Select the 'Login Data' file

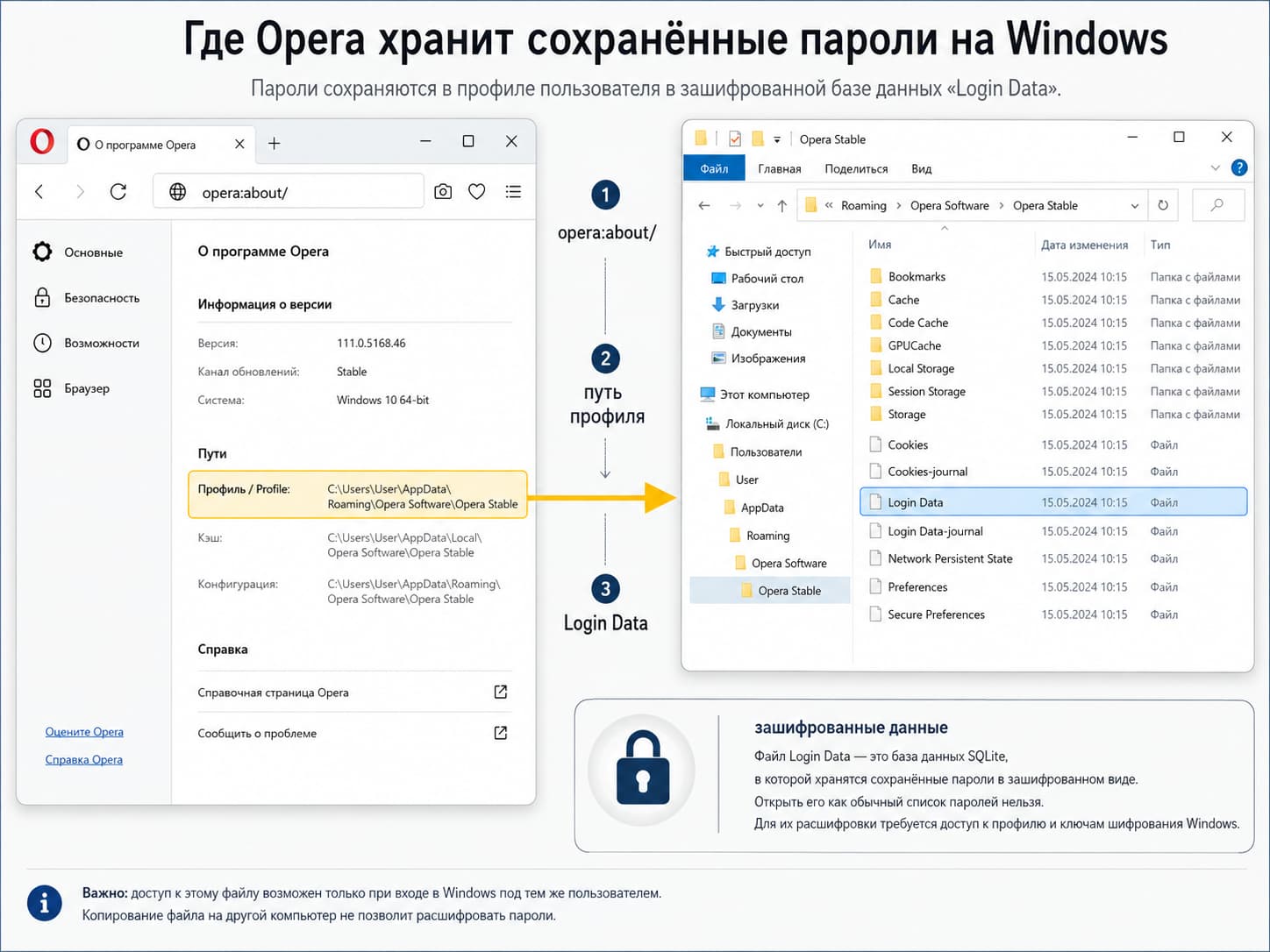[1053, 502]
